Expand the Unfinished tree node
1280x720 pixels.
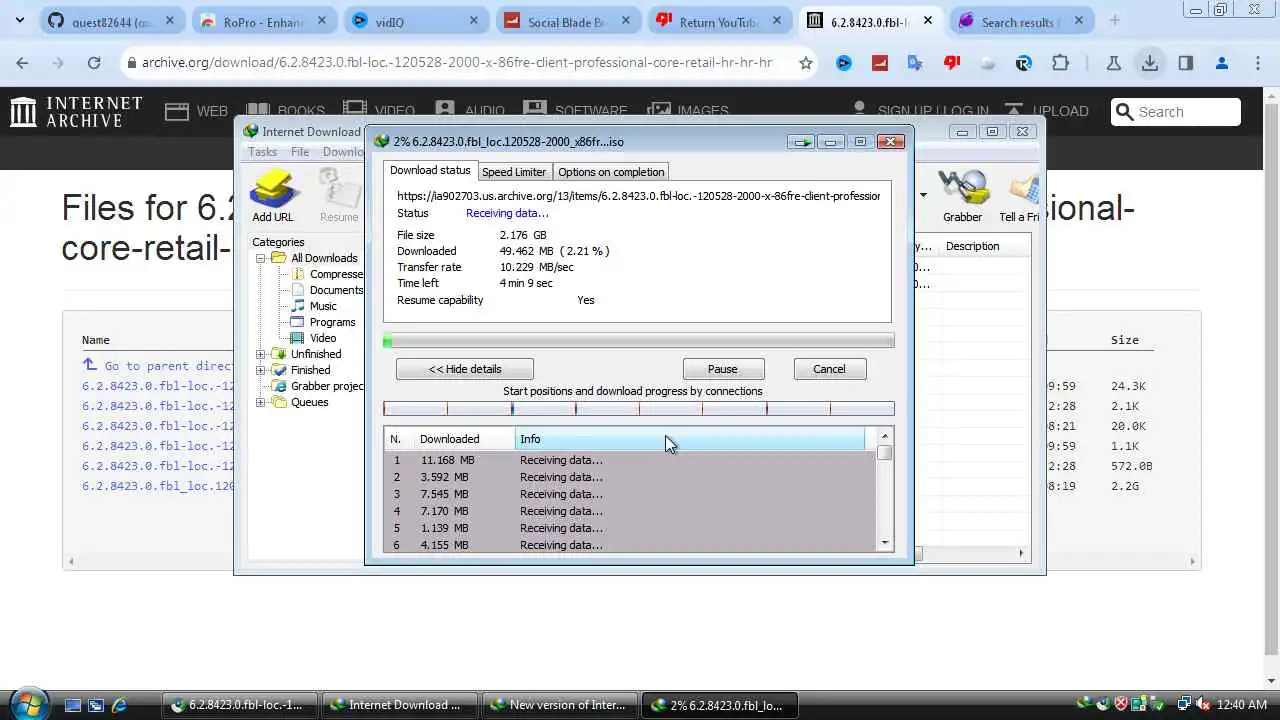(x=261, y=354)
